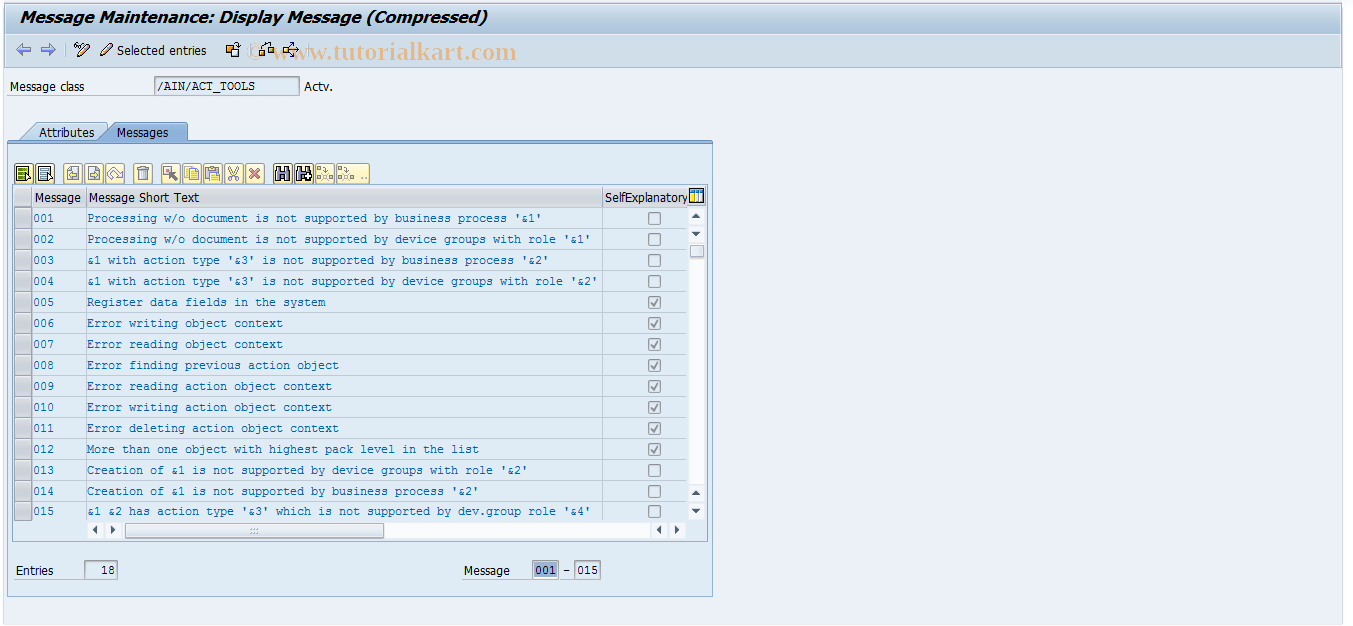Click the red X cancel icon
The image size is (1353, 626).
[255, 174]
